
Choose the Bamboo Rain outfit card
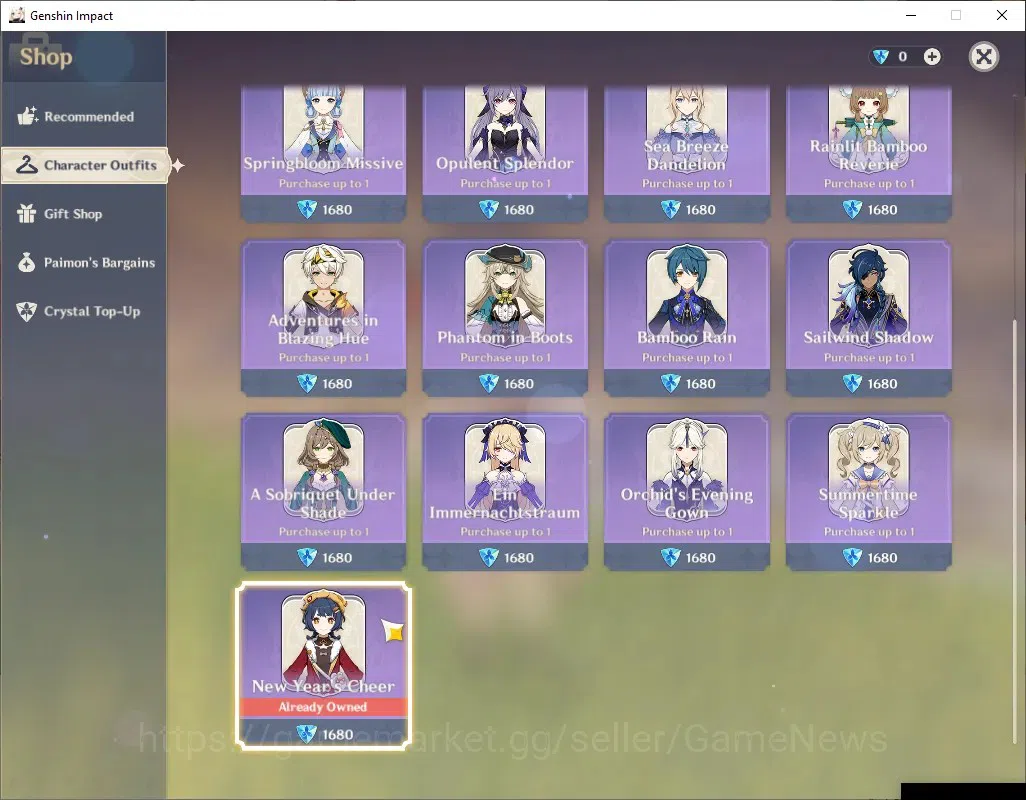[686, 318]
